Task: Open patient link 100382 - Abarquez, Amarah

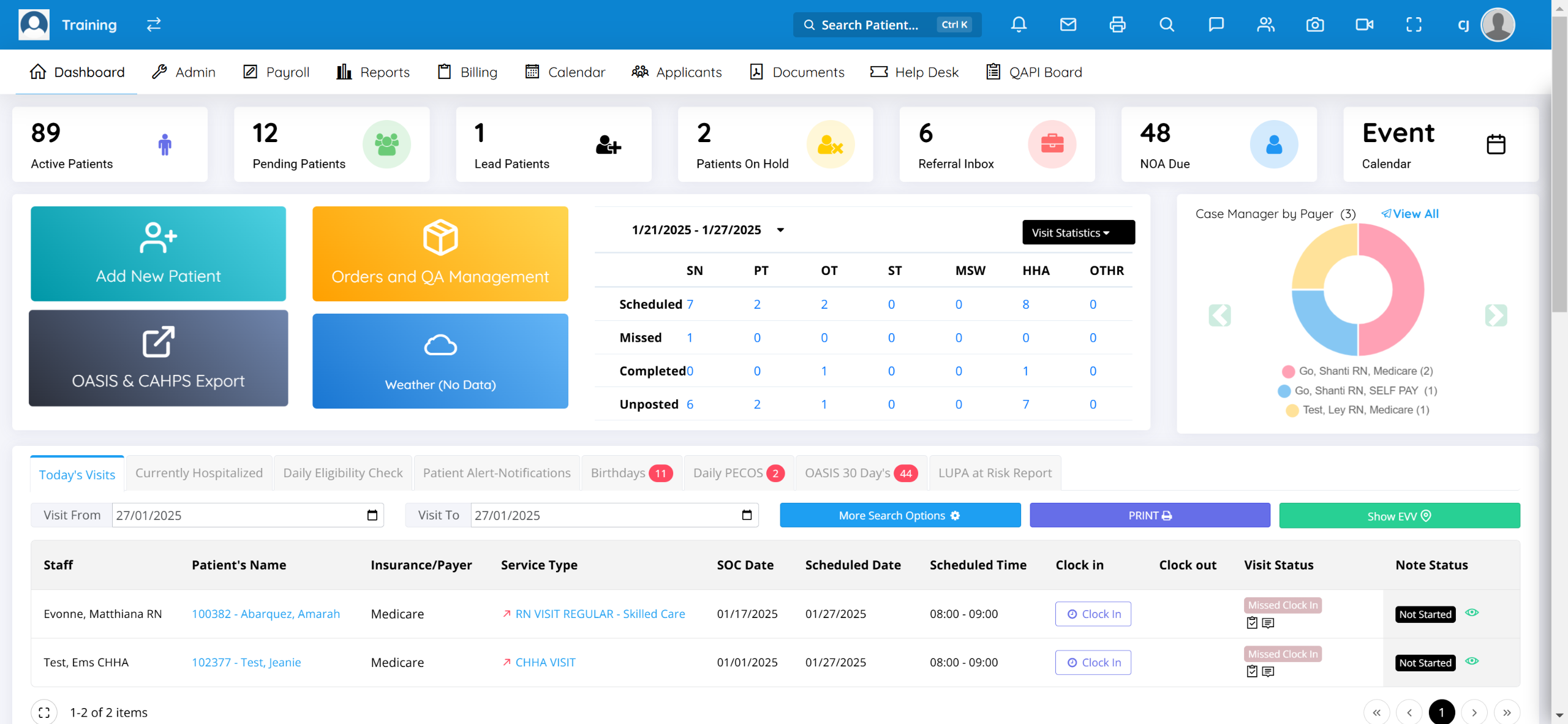Action: tap(265, 614)
